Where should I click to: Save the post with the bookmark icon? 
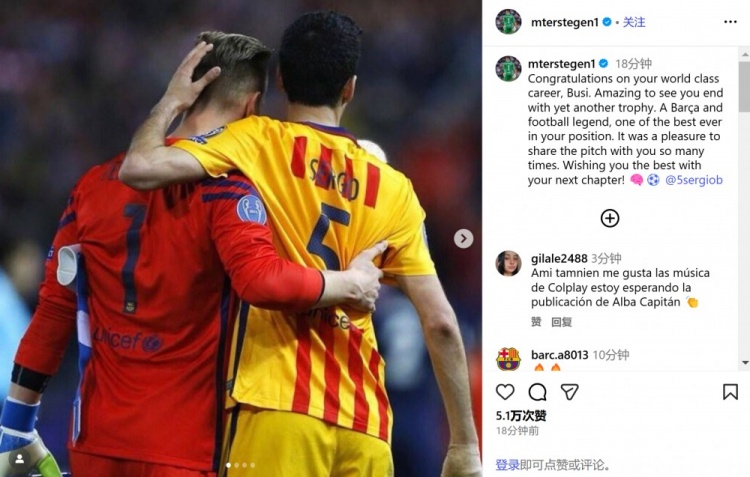[730, 392]
